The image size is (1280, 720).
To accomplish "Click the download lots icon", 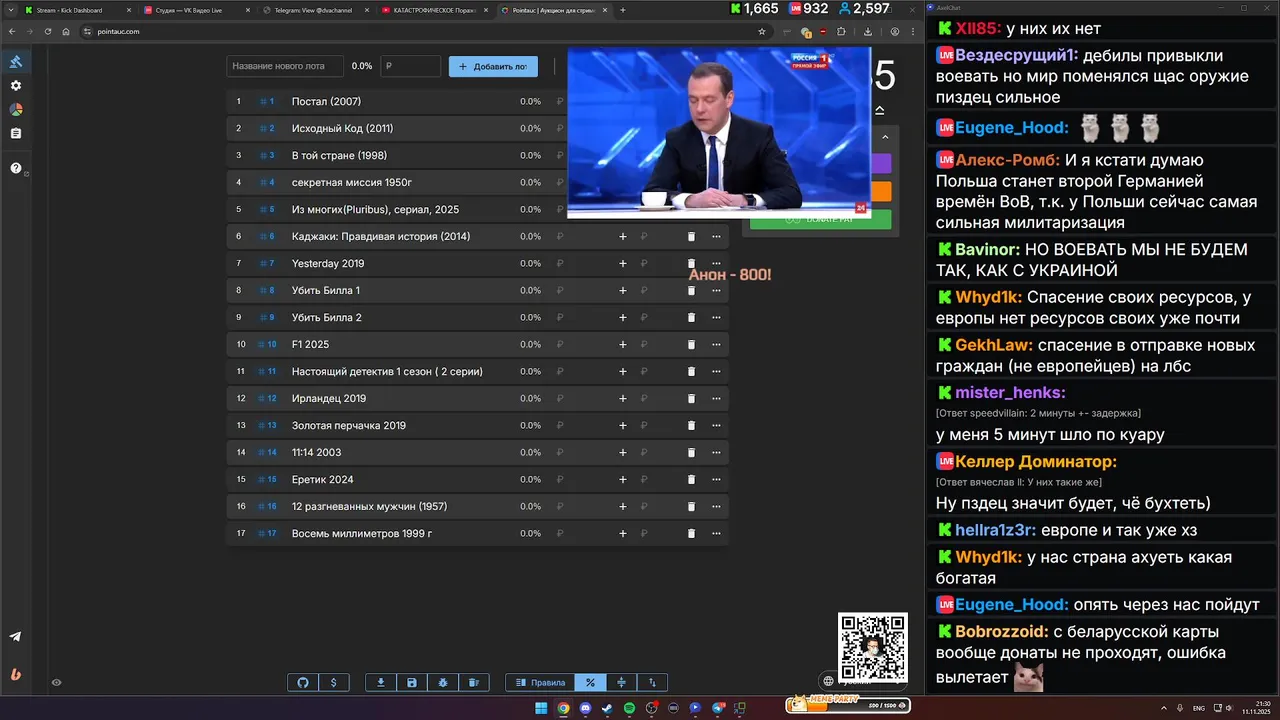I will coord(380,682).
